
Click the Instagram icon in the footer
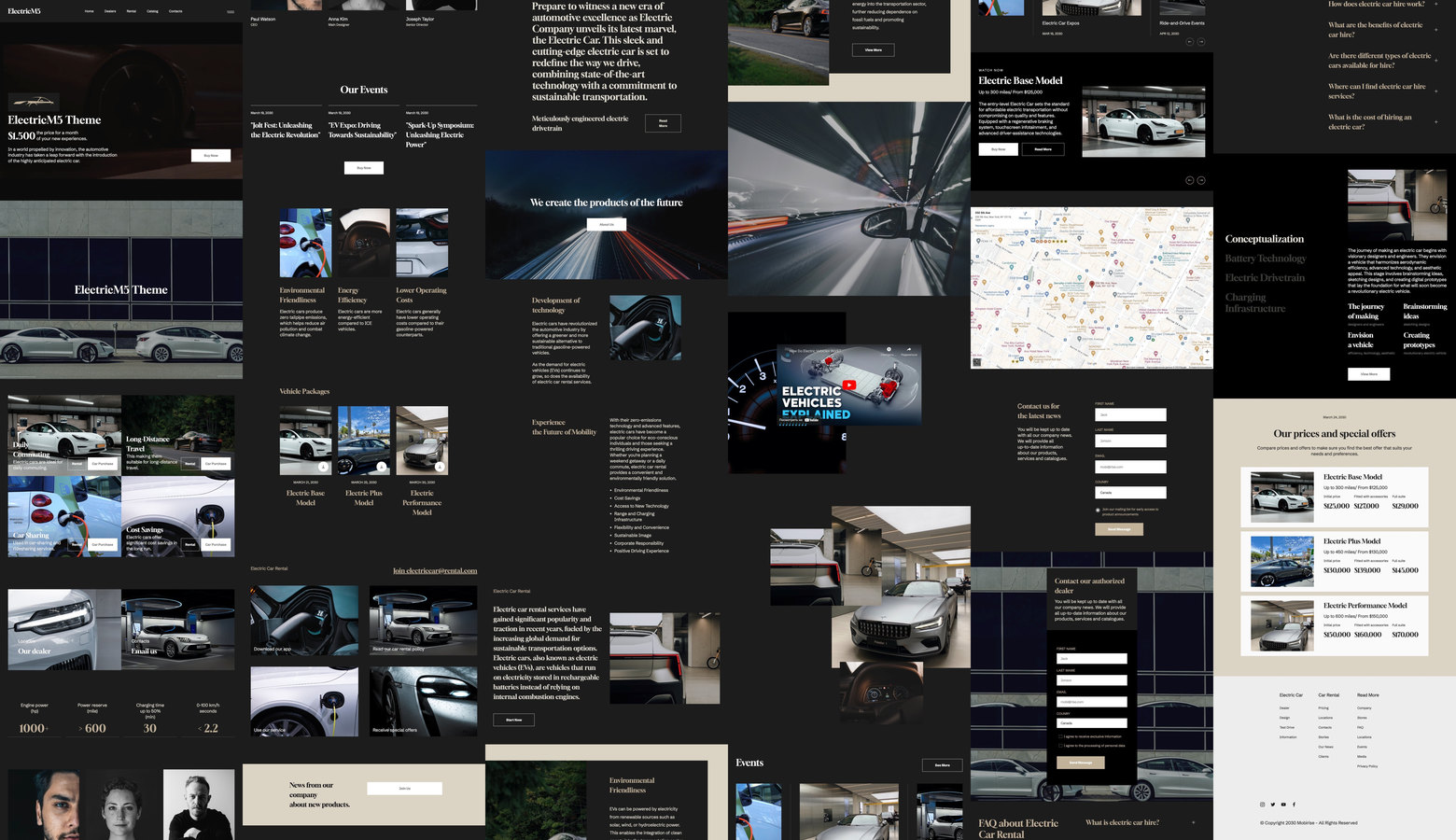pos(1262,804)
